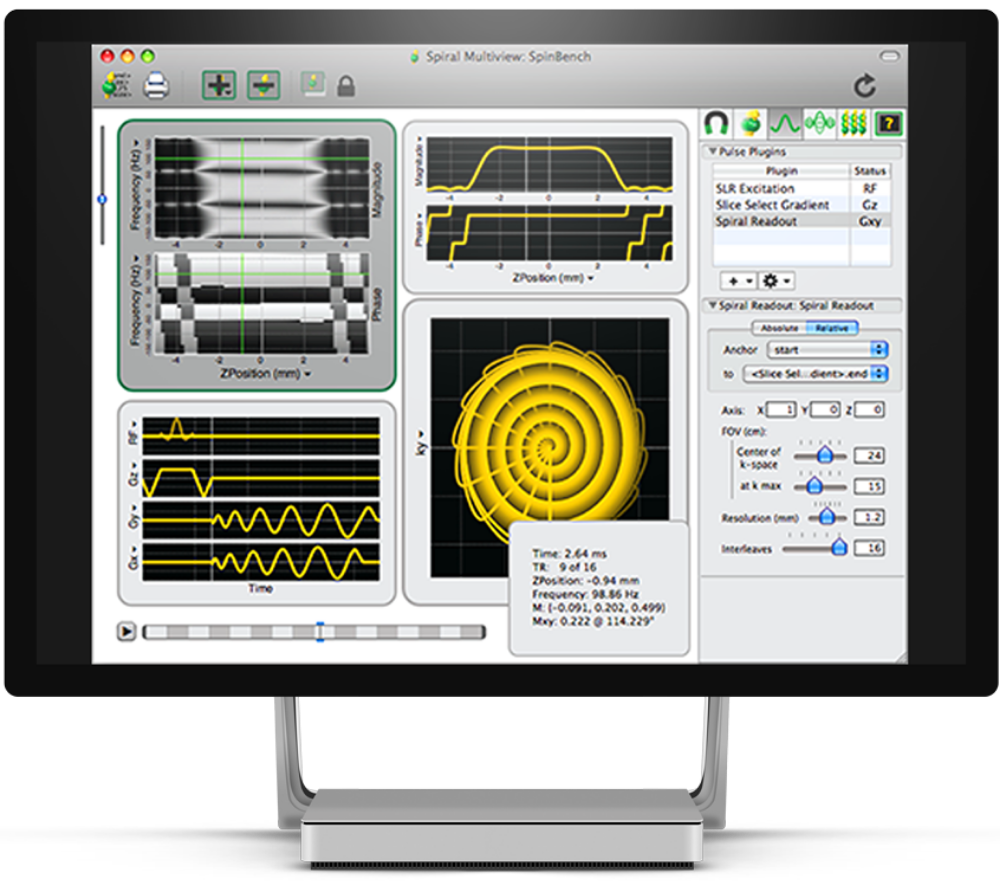Click the Axis Y input field
This screenshot has height=892, width=1000.
(x=825, y=409)
